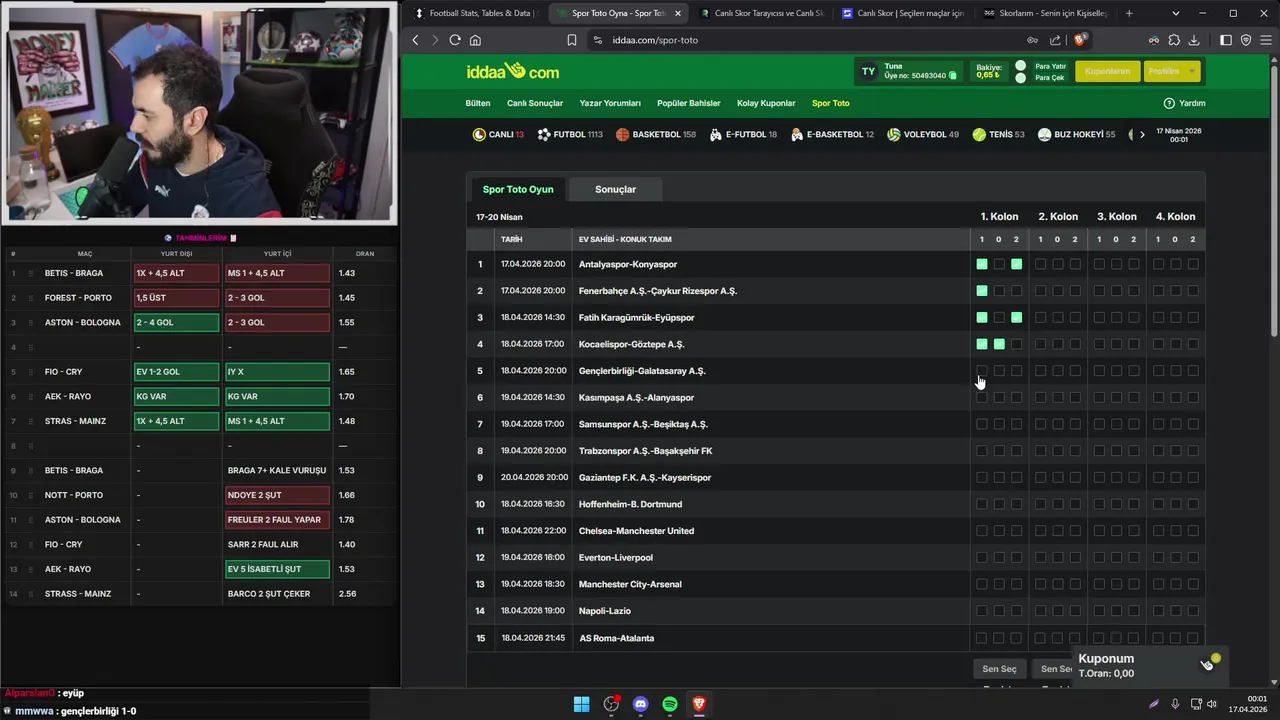Check 1 for Gençlerbirliği-Galatasaray in 1. Kolon
This screenshot has height=720, width=1280.
click(x=982, y=371)
